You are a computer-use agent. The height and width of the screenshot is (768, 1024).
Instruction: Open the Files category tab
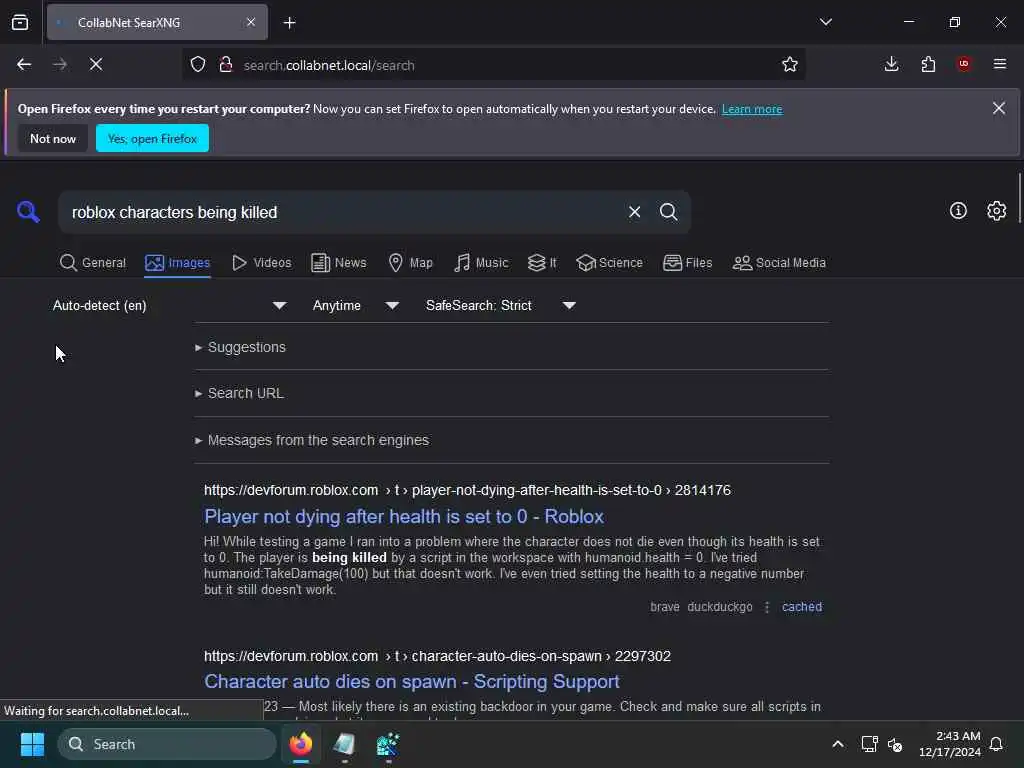(688, 263)
